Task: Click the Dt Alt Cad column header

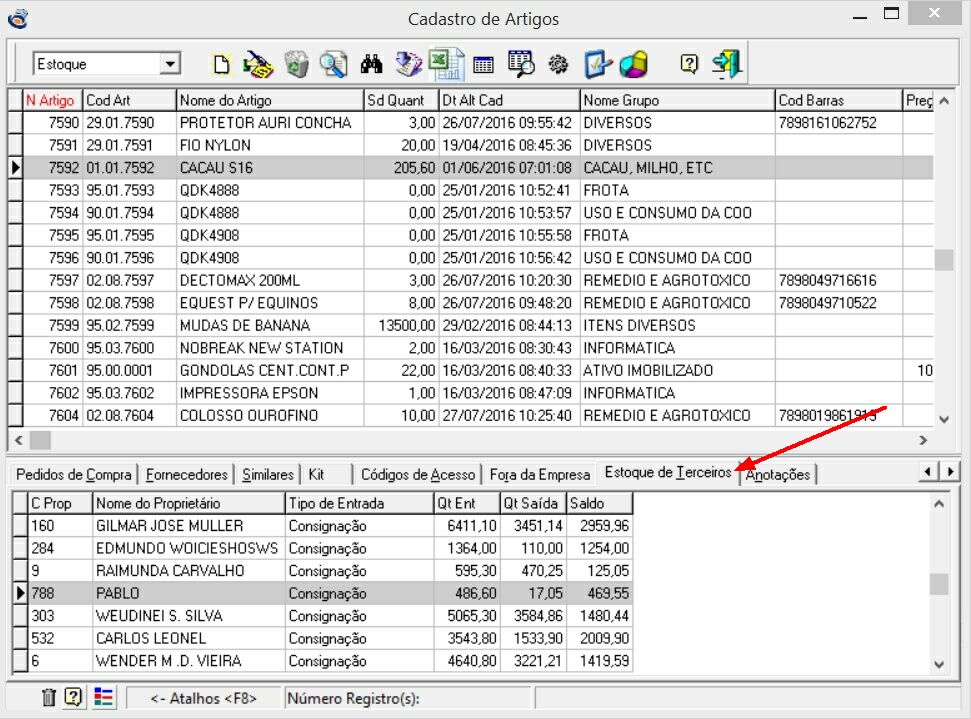Action: tap(508, 100)
